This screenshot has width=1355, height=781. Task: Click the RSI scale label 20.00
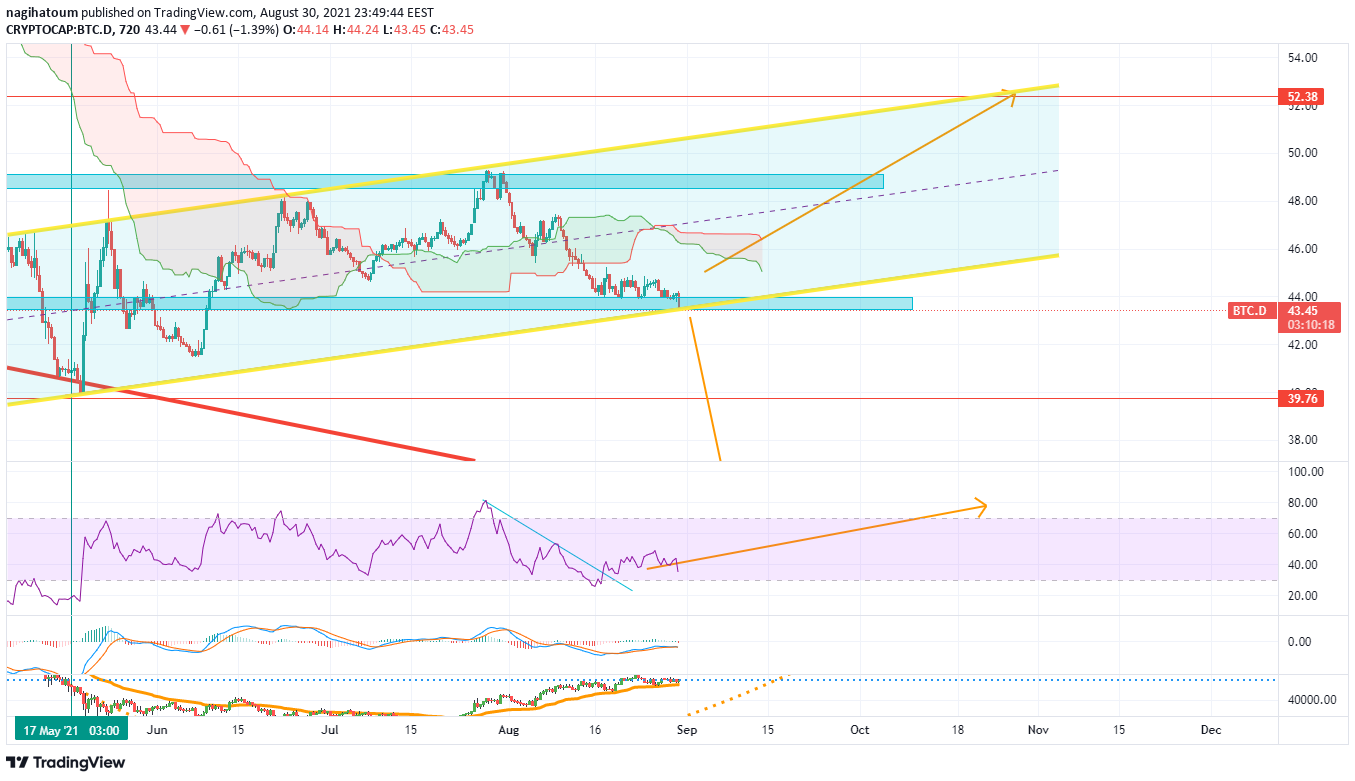[x=1301, y=596]
